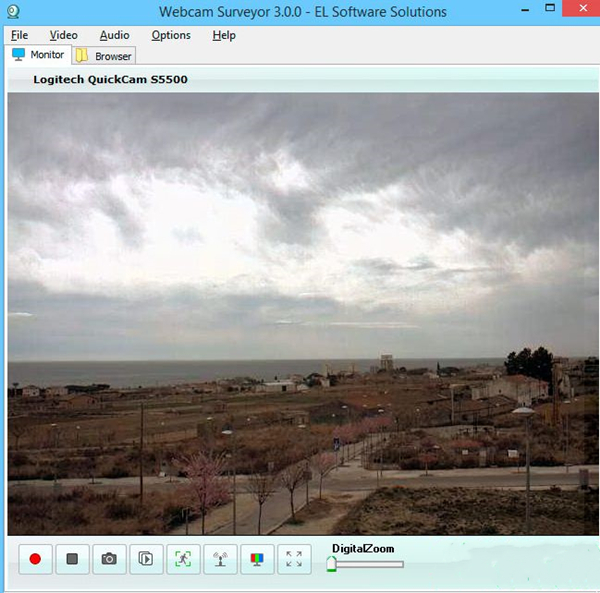The height and width of the screenshot is (593, 600).
Task: Open video adjustments via the color monitor icon
Action: click(x=257, y=559)
